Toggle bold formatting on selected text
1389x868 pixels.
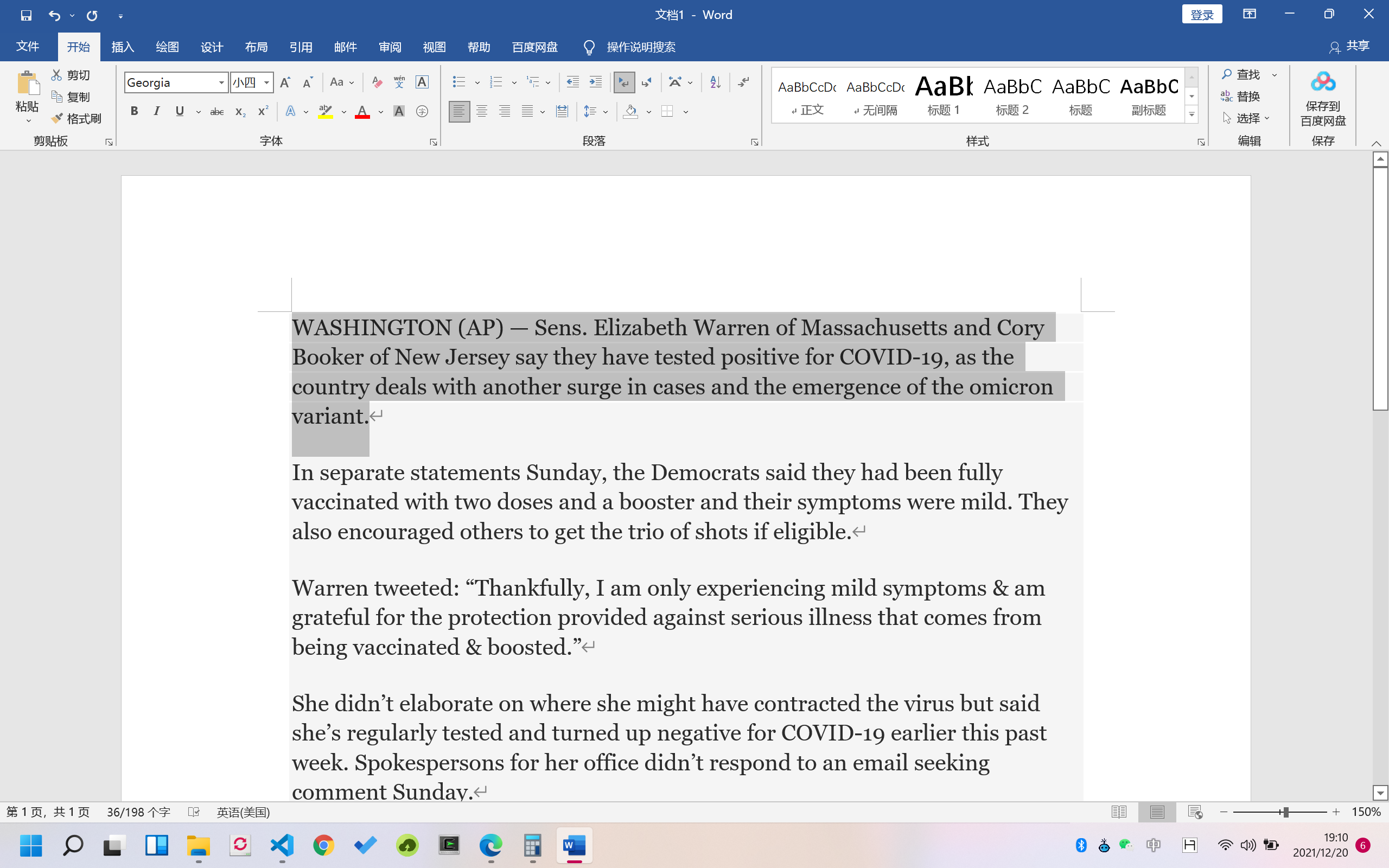[x=135, y=111]
